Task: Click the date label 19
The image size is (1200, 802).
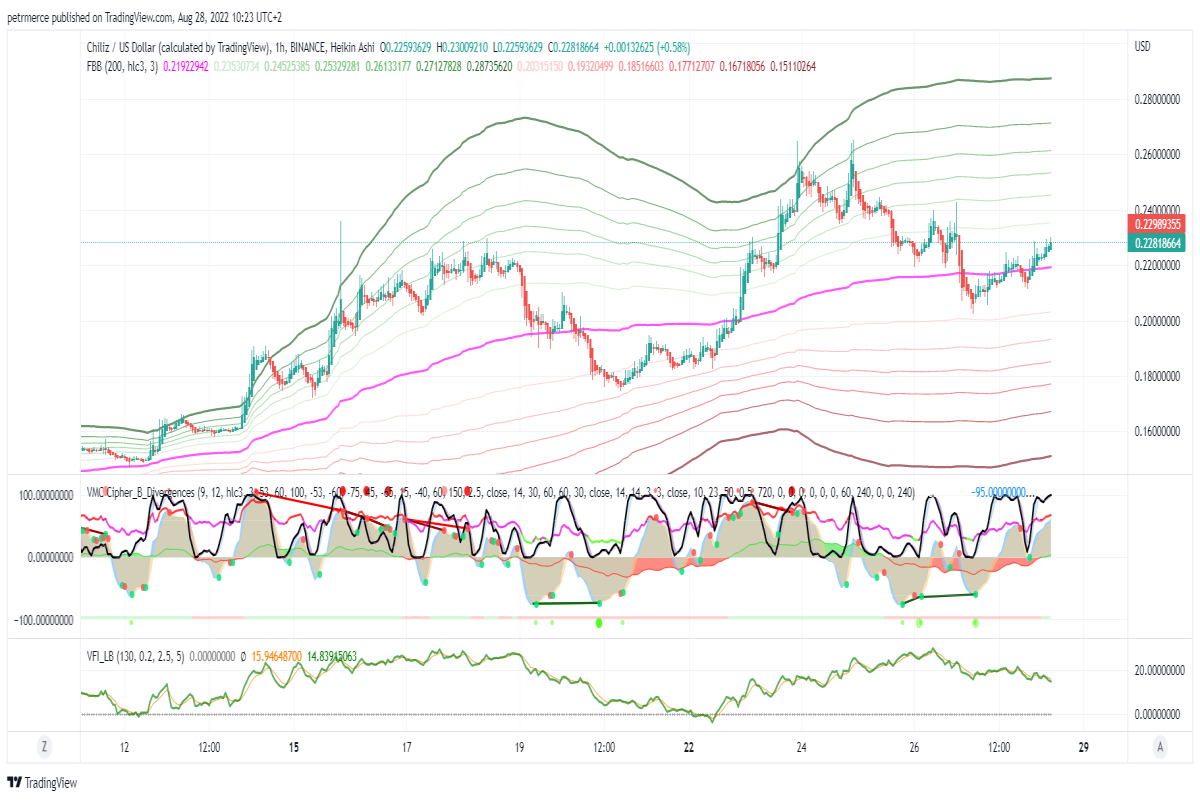Action: [x=520, y=747]
